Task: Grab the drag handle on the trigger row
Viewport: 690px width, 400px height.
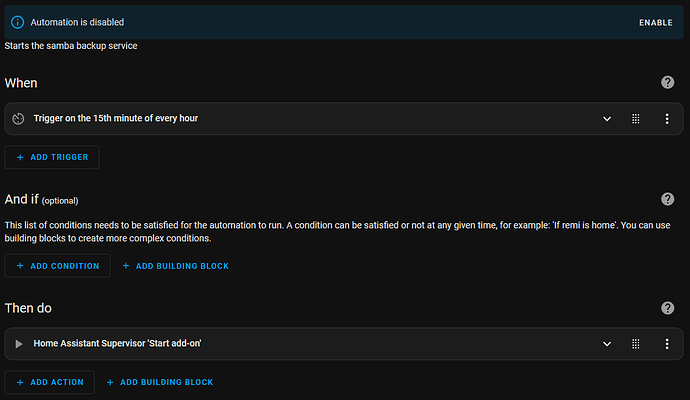Action: (x=635, y=119)
